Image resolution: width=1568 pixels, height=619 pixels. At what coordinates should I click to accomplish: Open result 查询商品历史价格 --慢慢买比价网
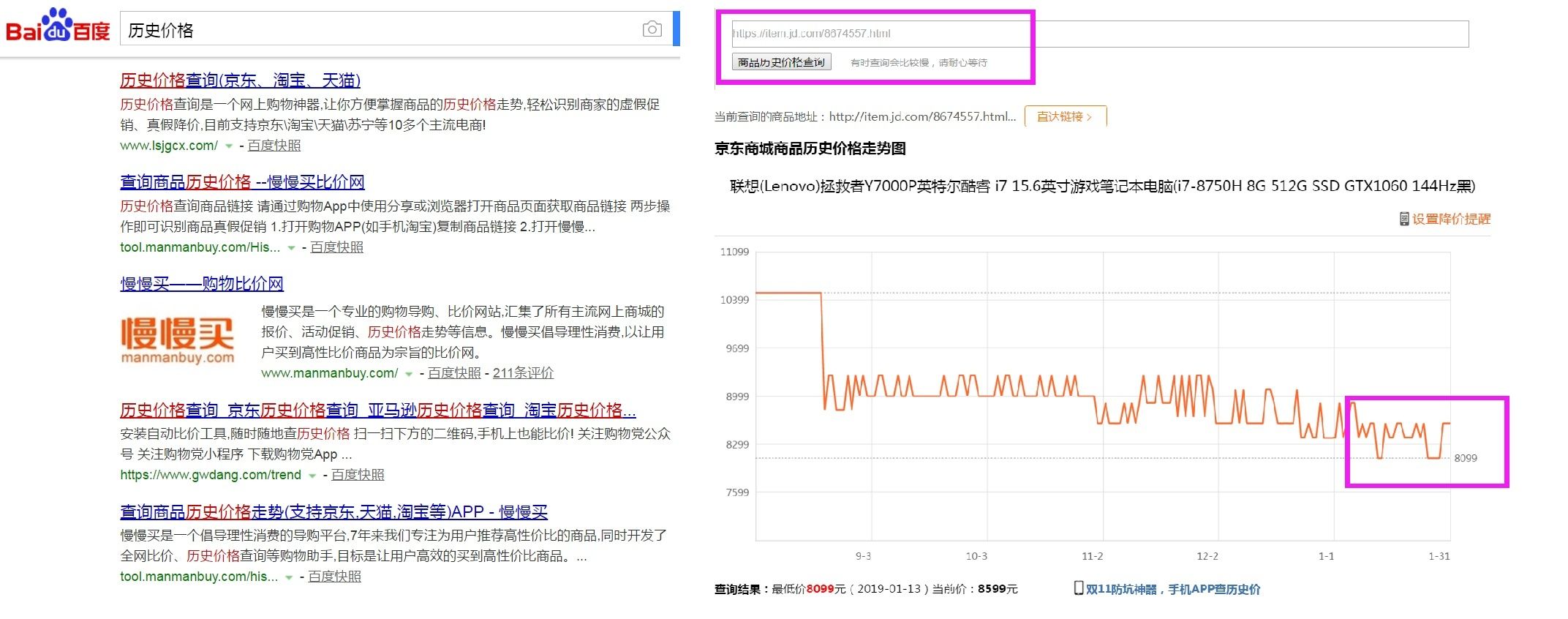click(242, 181)
